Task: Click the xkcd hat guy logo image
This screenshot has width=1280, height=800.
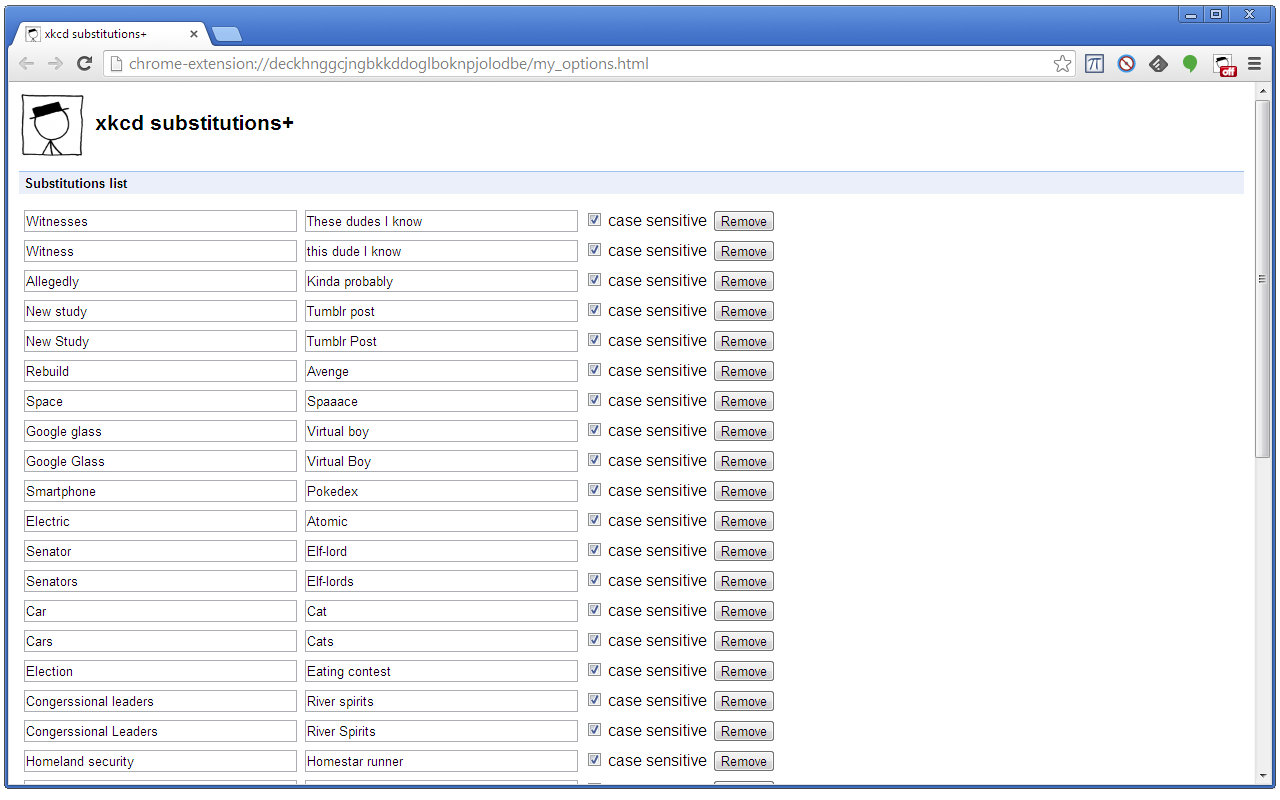Action: coord(52,126)
